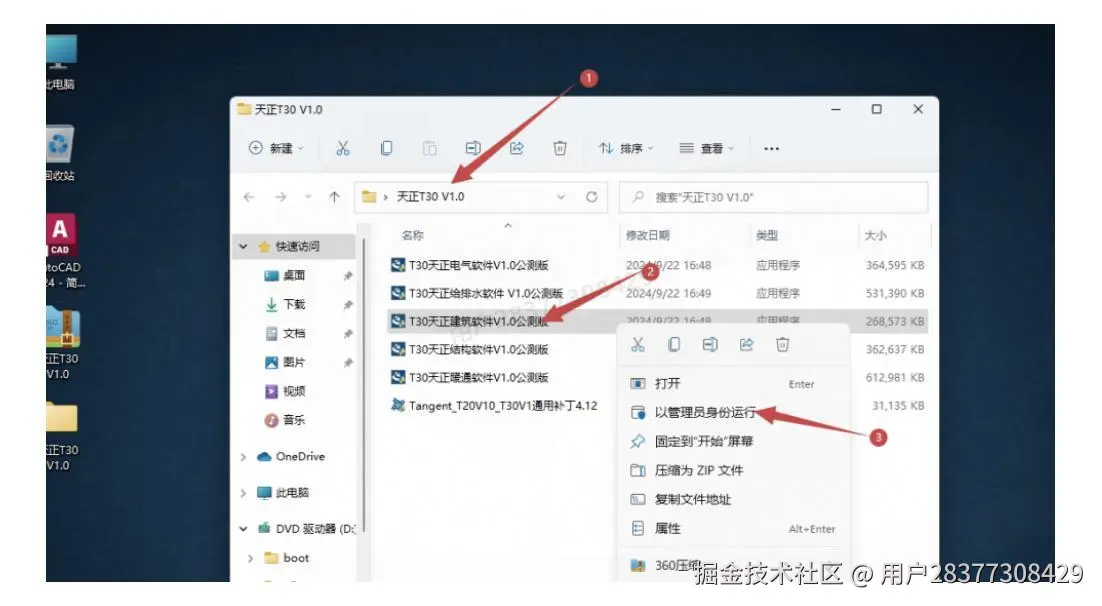Open the 新建 (New) dropdown
The width and height of the screenshot is (1102, 606).
(x=276, y=148)
